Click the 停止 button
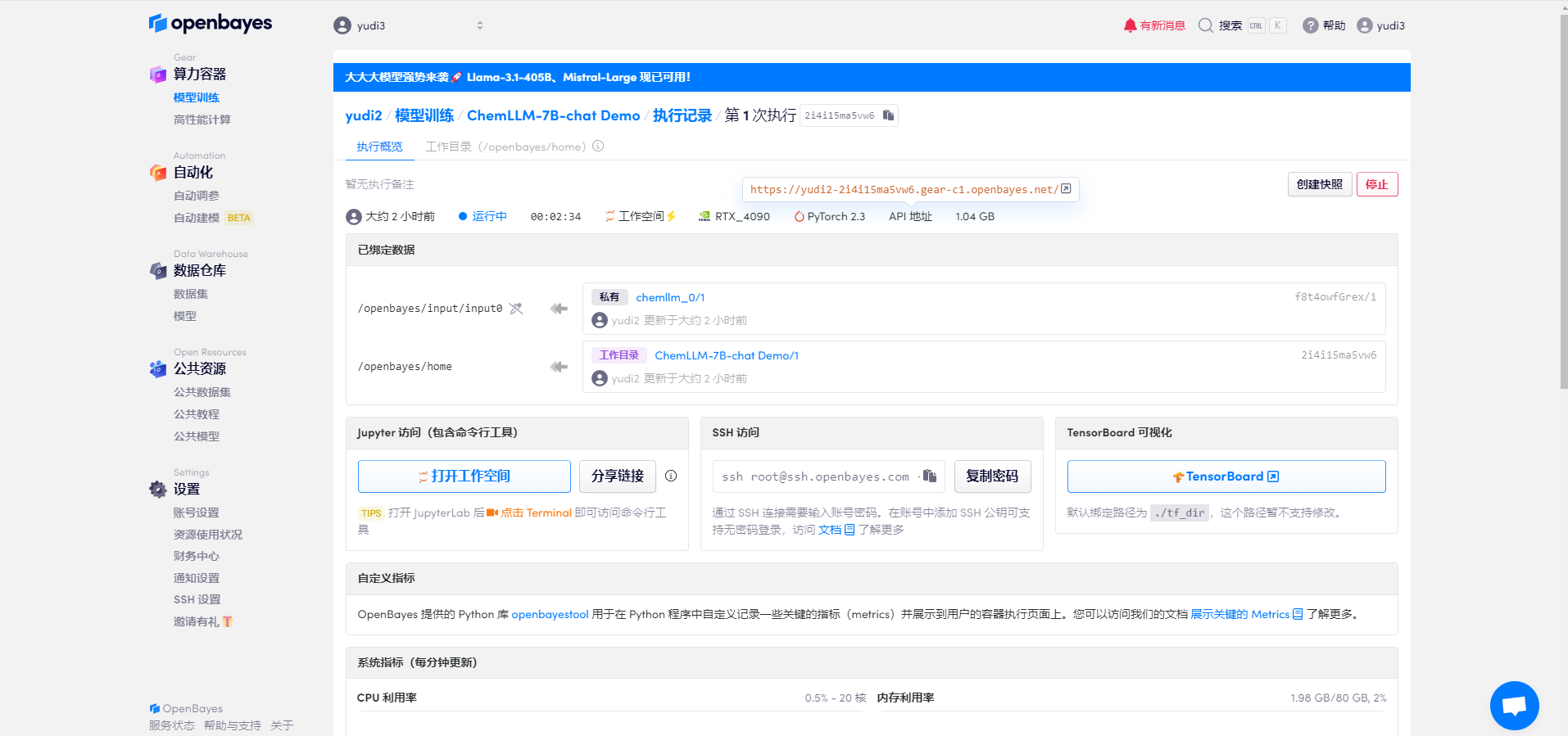Screen dimensions: 1568x736 point(1376,184)
